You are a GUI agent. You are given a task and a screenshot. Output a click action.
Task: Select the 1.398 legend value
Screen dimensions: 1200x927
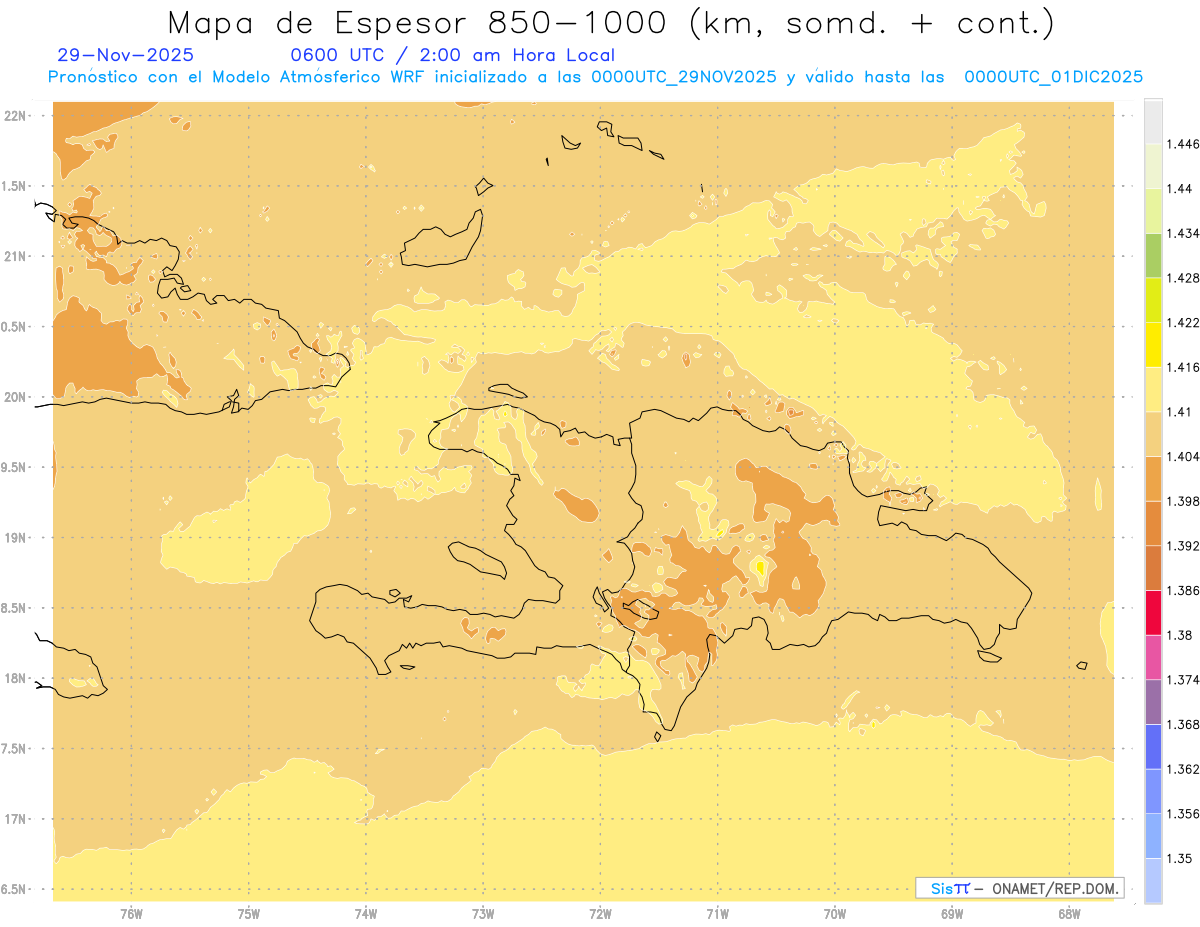(x=1182, y=501)
